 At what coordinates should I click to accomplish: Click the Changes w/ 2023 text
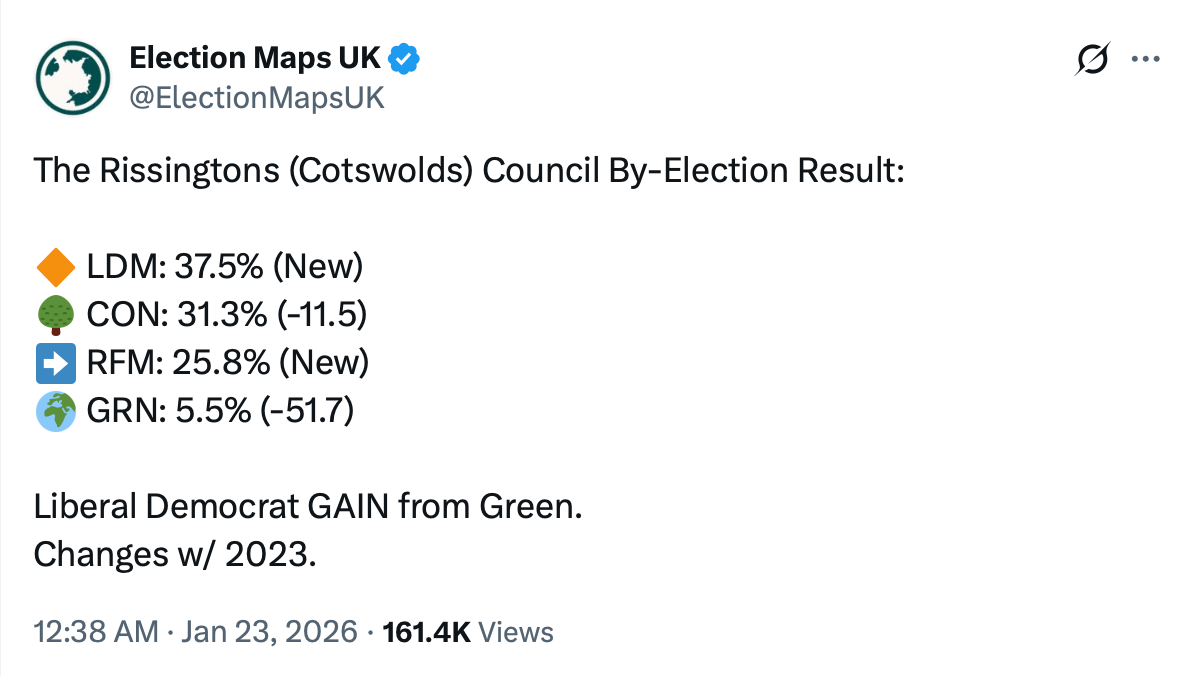175,555
